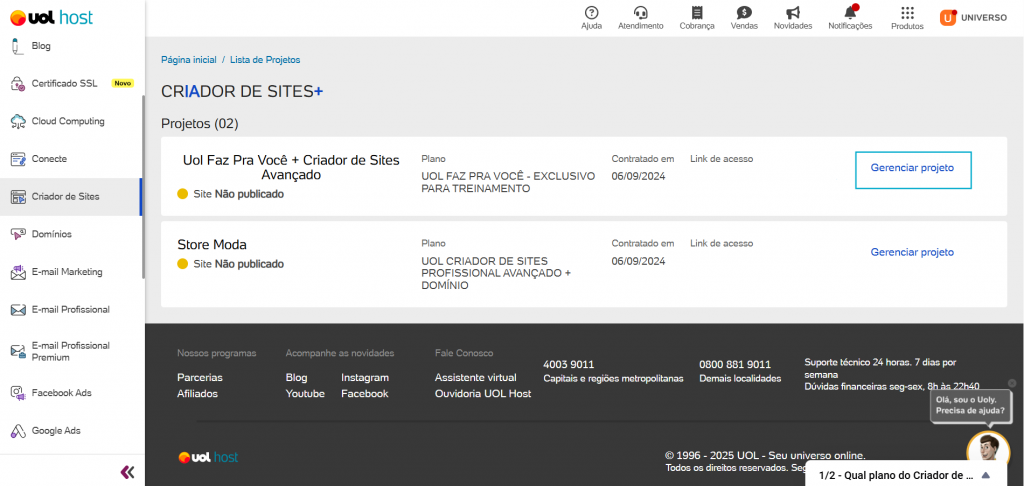Go to the Página inicial breadcrumb
Viewport: 1024px width, 486px height.
coord(189,59)
